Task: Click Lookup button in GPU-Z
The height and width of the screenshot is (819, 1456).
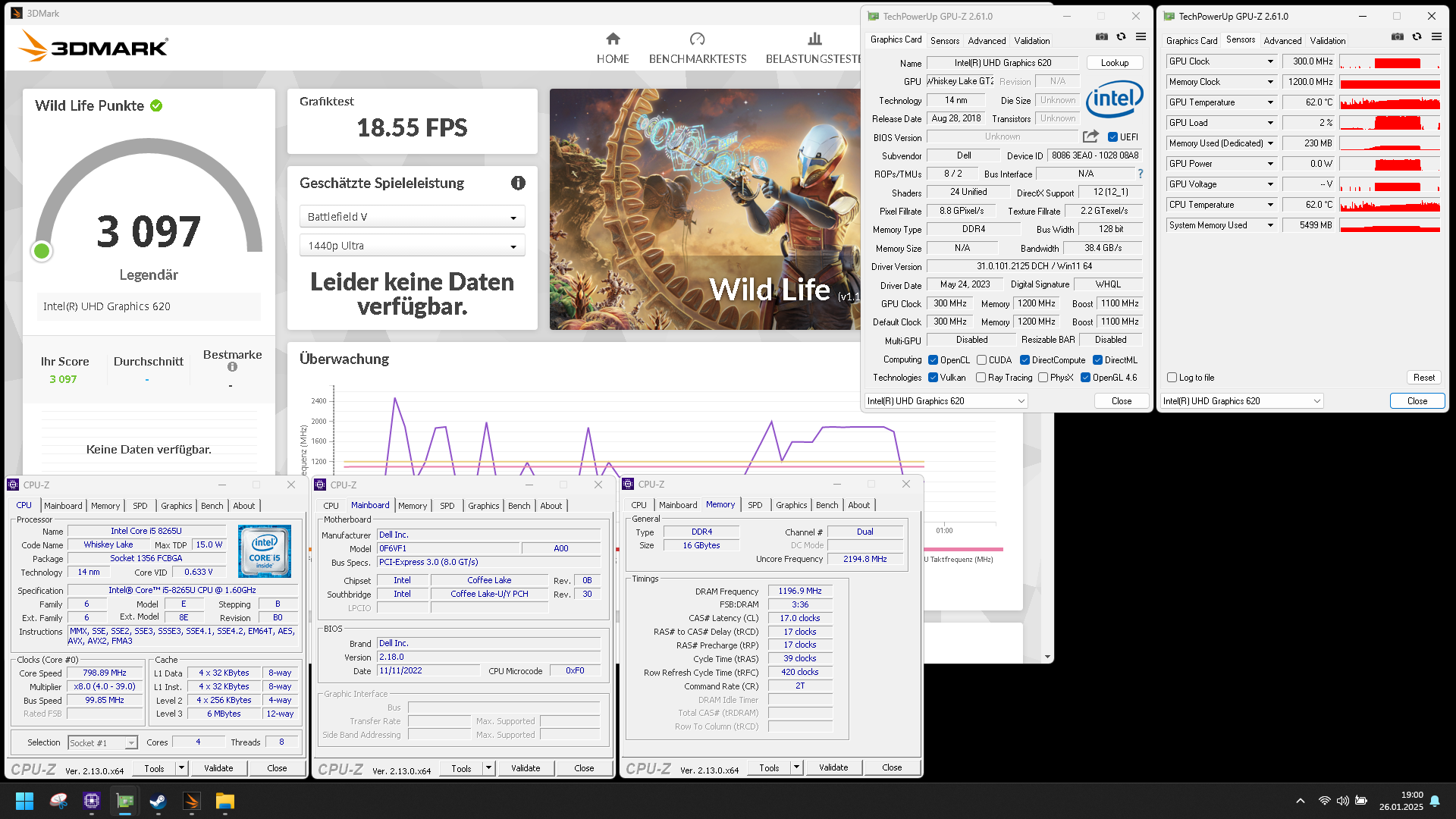Action: [x=1115, y=63]
